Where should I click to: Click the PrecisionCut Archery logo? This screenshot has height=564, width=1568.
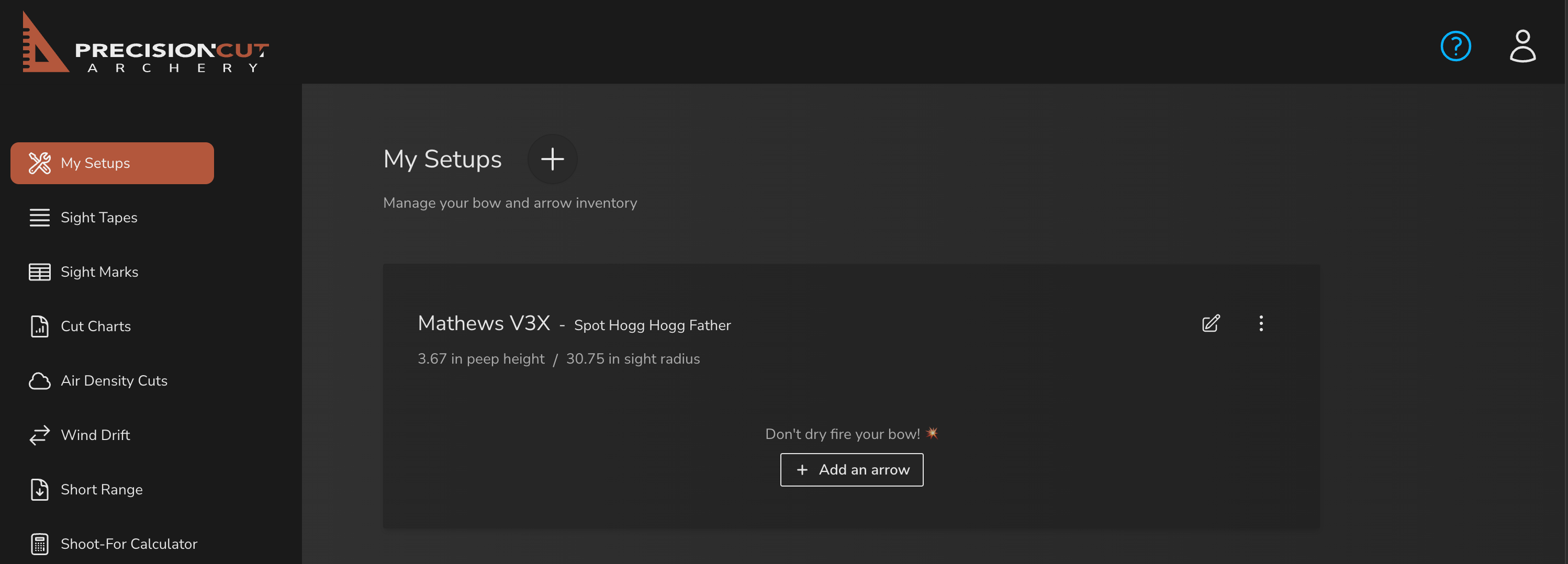tap(145, 42)
